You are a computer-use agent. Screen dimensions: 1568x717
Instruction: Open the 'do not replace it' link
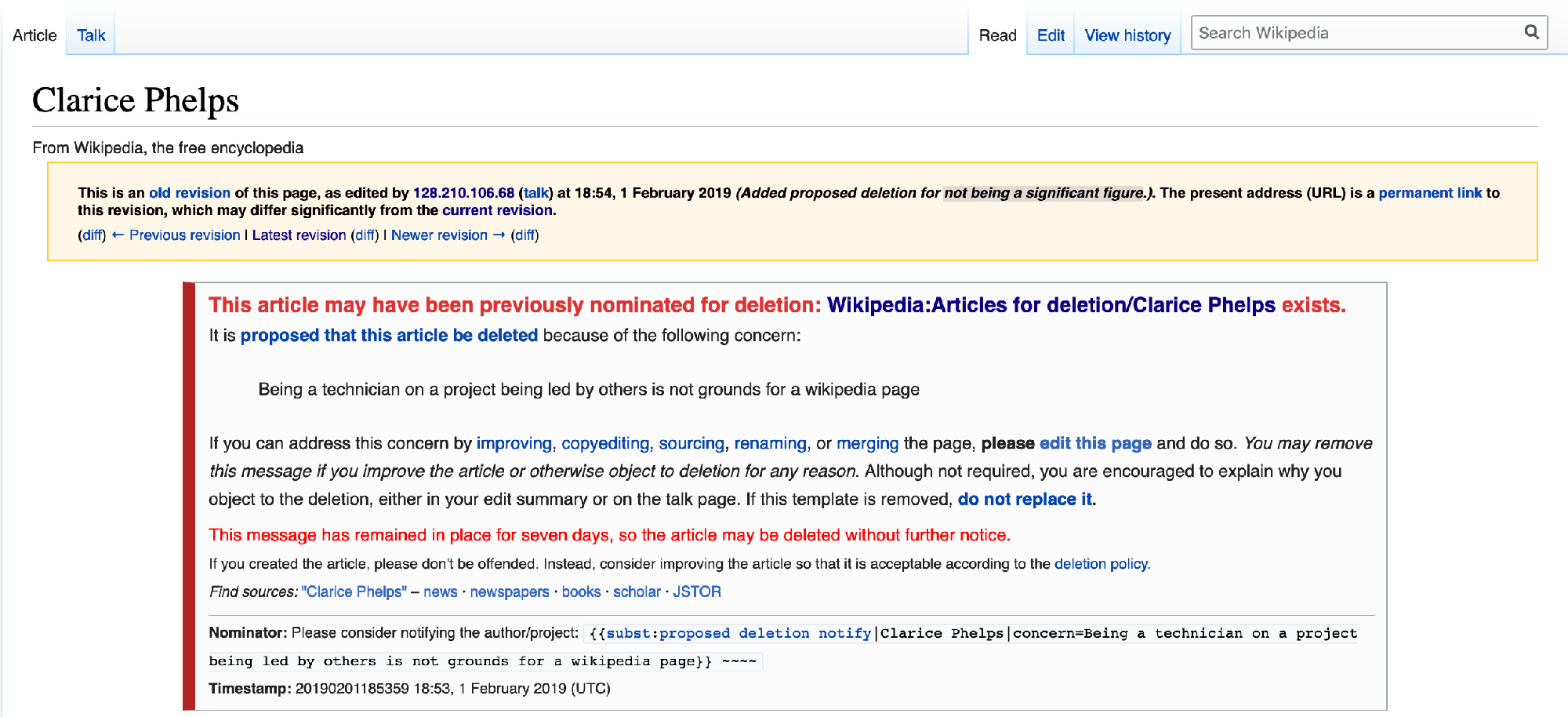1025,499
